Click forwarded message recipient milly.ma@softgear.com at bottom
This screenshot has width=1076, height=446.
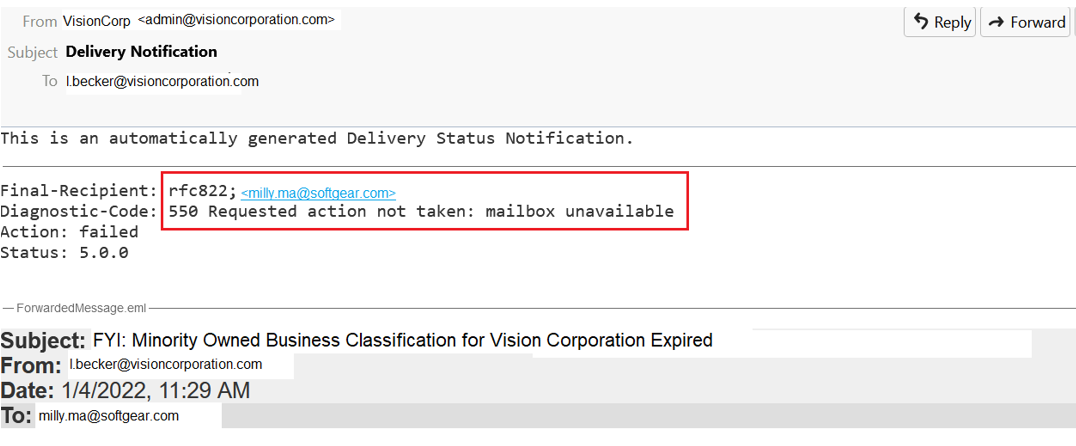[108, 416]
